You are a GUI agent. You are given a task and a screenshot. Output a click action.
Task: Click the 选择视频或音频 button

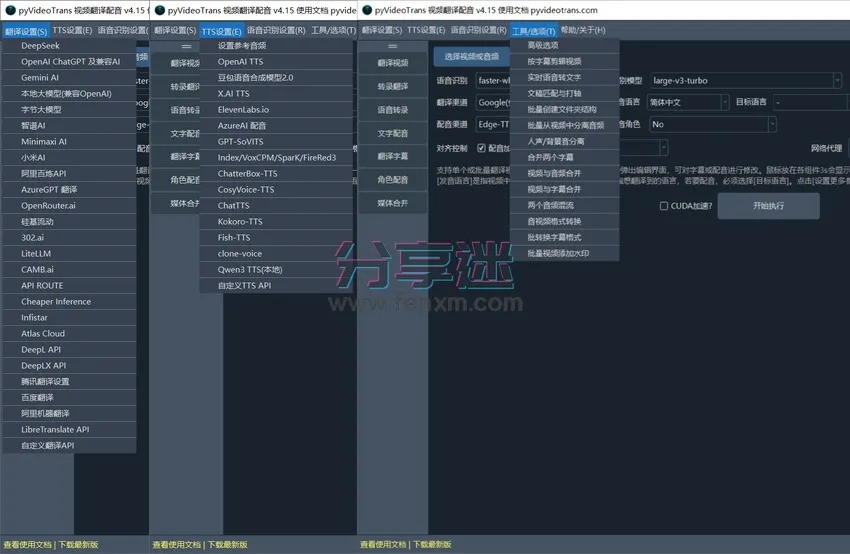(472, 56)
